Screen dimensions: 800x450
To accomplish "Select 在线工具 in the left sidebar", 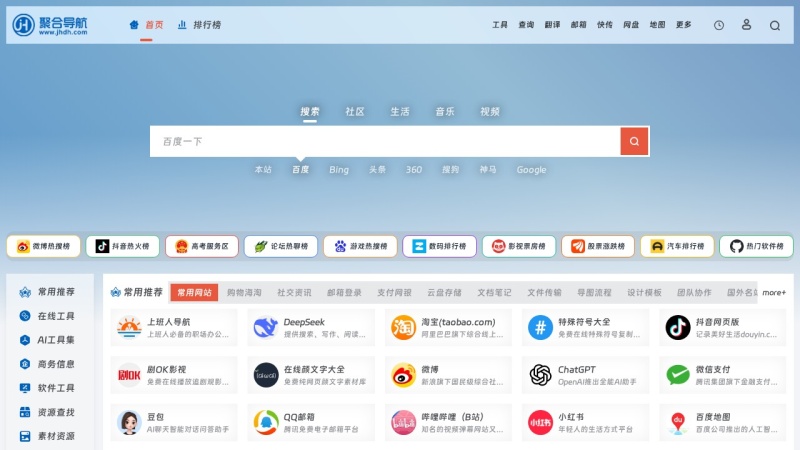I will coord(49,316).
